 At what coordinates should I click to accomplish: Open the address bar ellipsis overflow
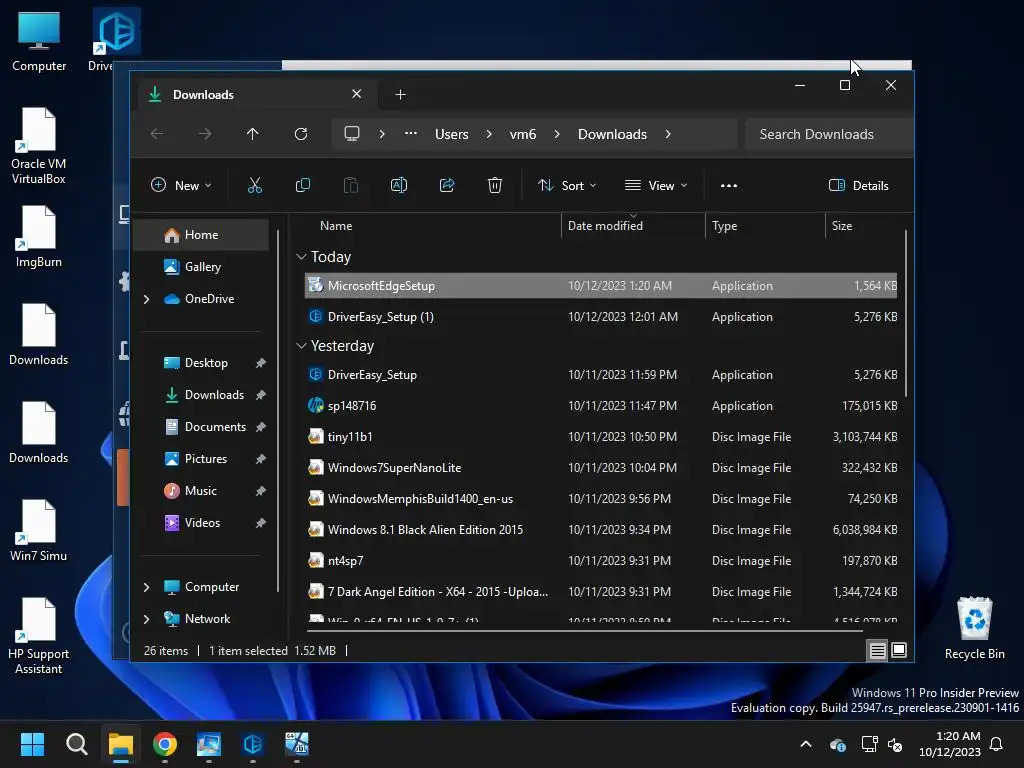pyautogui.click(x=411, y=133)
